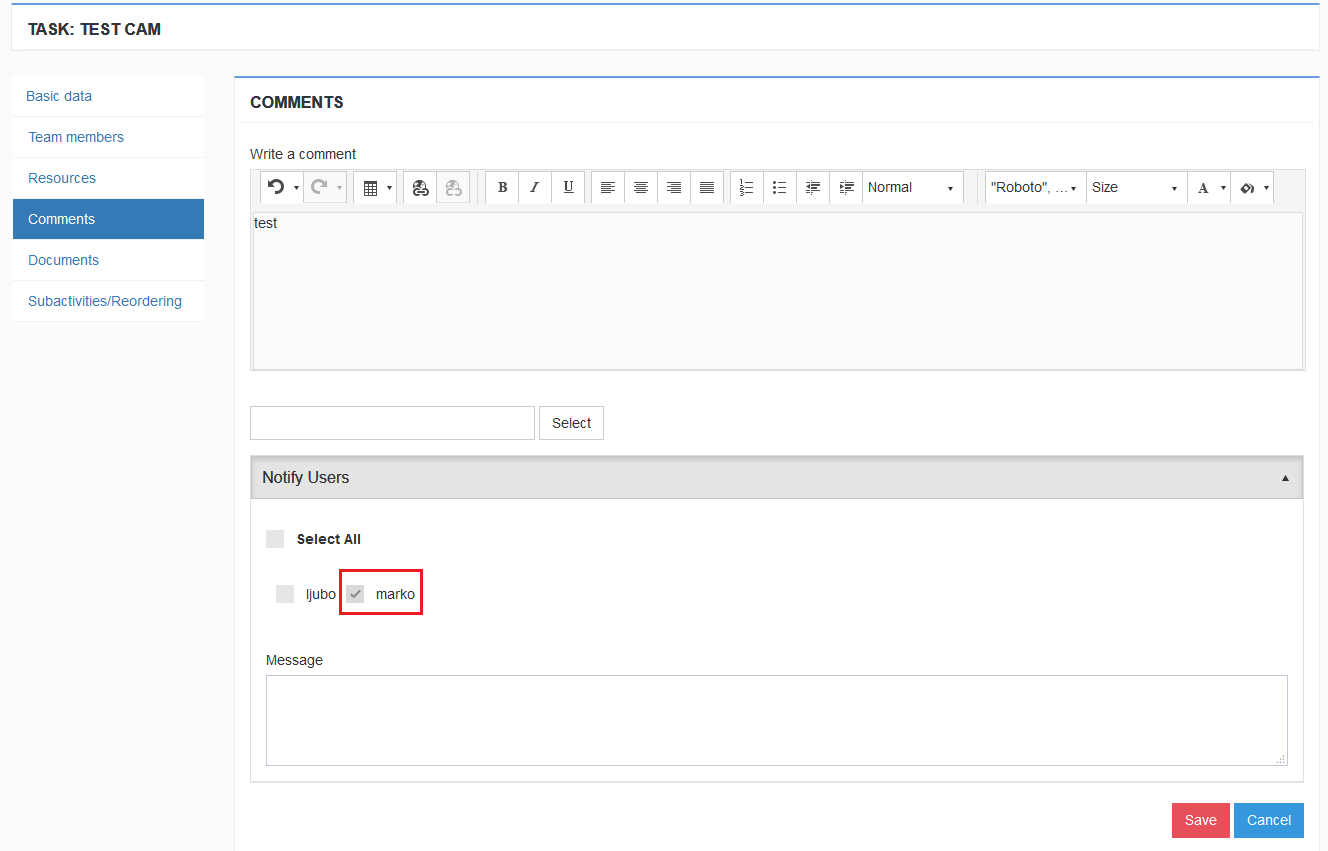Open Subactivities/Reordering in side menu
1328x851 pixels.
coord(108,301)
